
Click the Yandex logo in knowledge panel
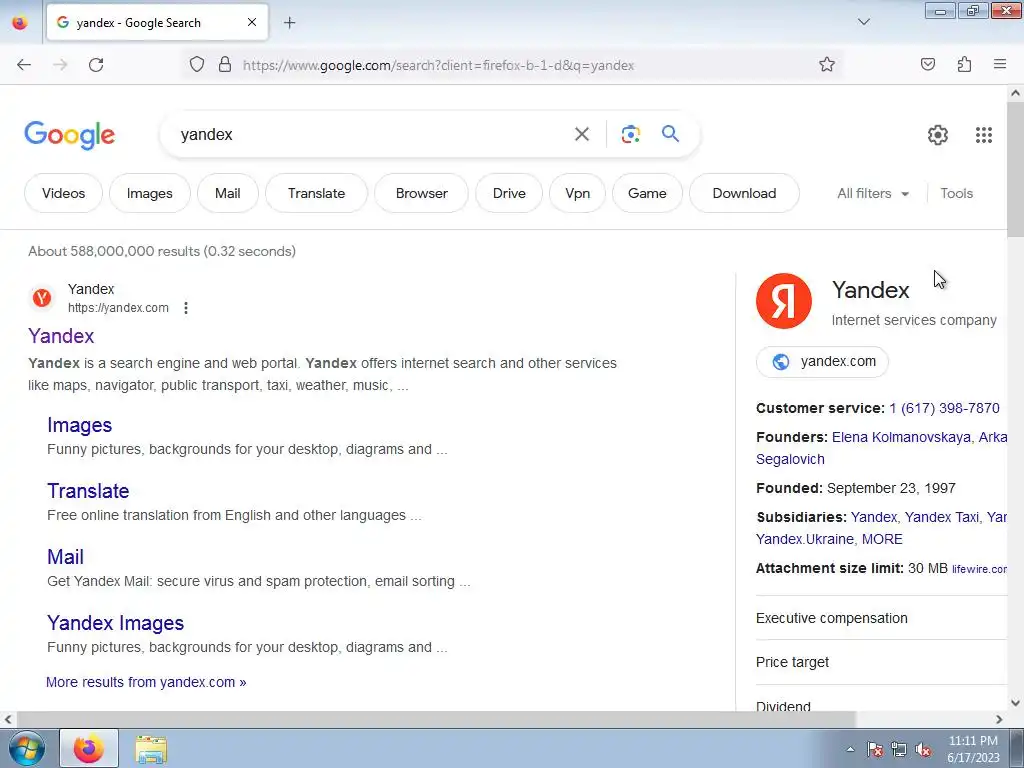tap(784, 301)
